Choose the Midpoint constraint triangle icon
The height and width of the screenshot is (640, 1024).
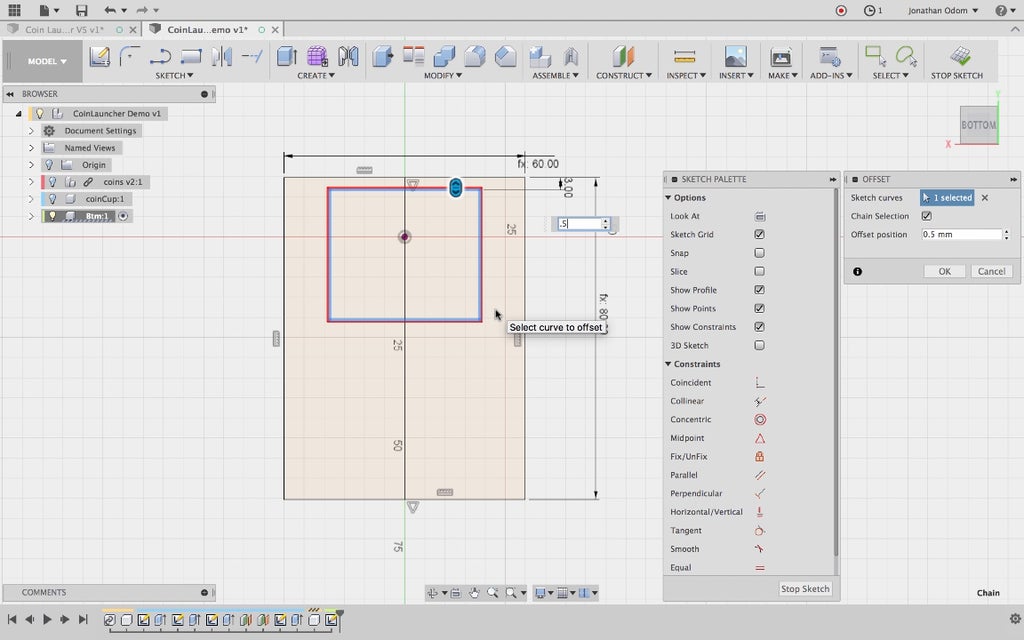tap(759, 438)
